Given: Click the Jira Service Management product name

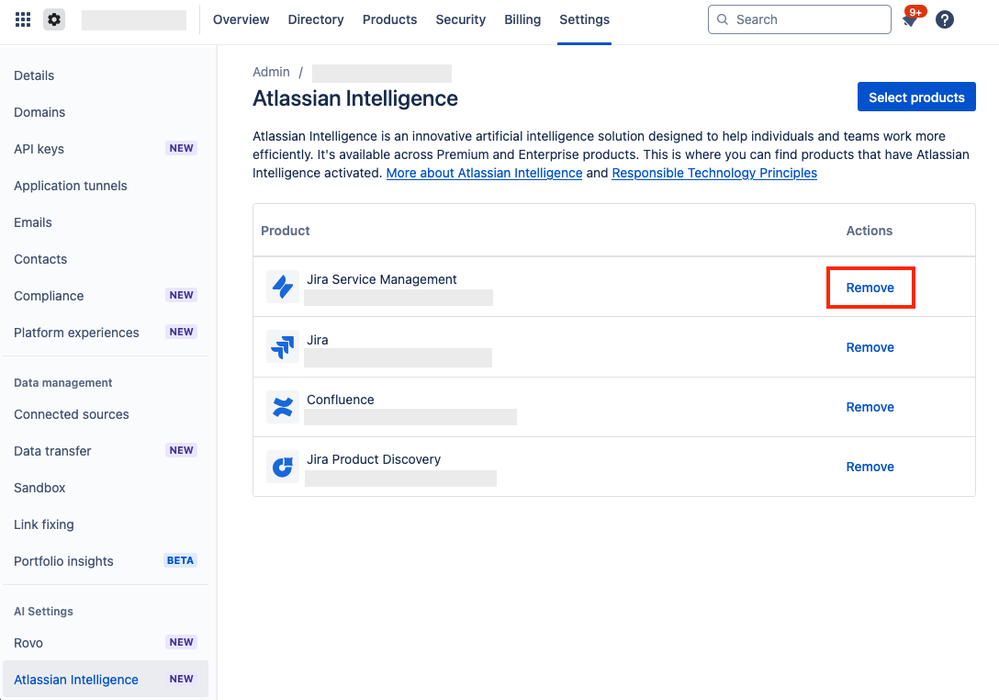Looking at the screenshot, I should click(382, 280).
